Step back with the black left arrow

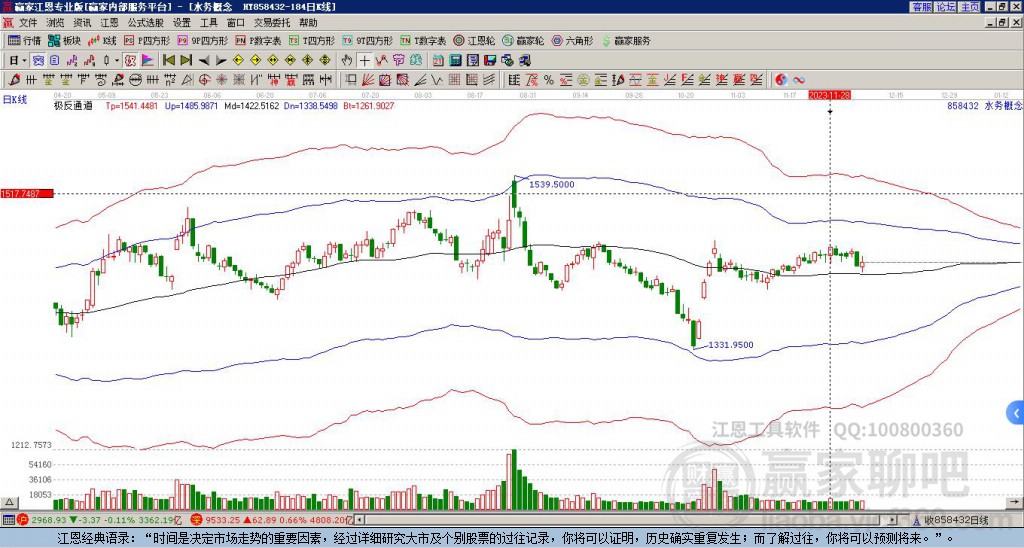point(203,60)
